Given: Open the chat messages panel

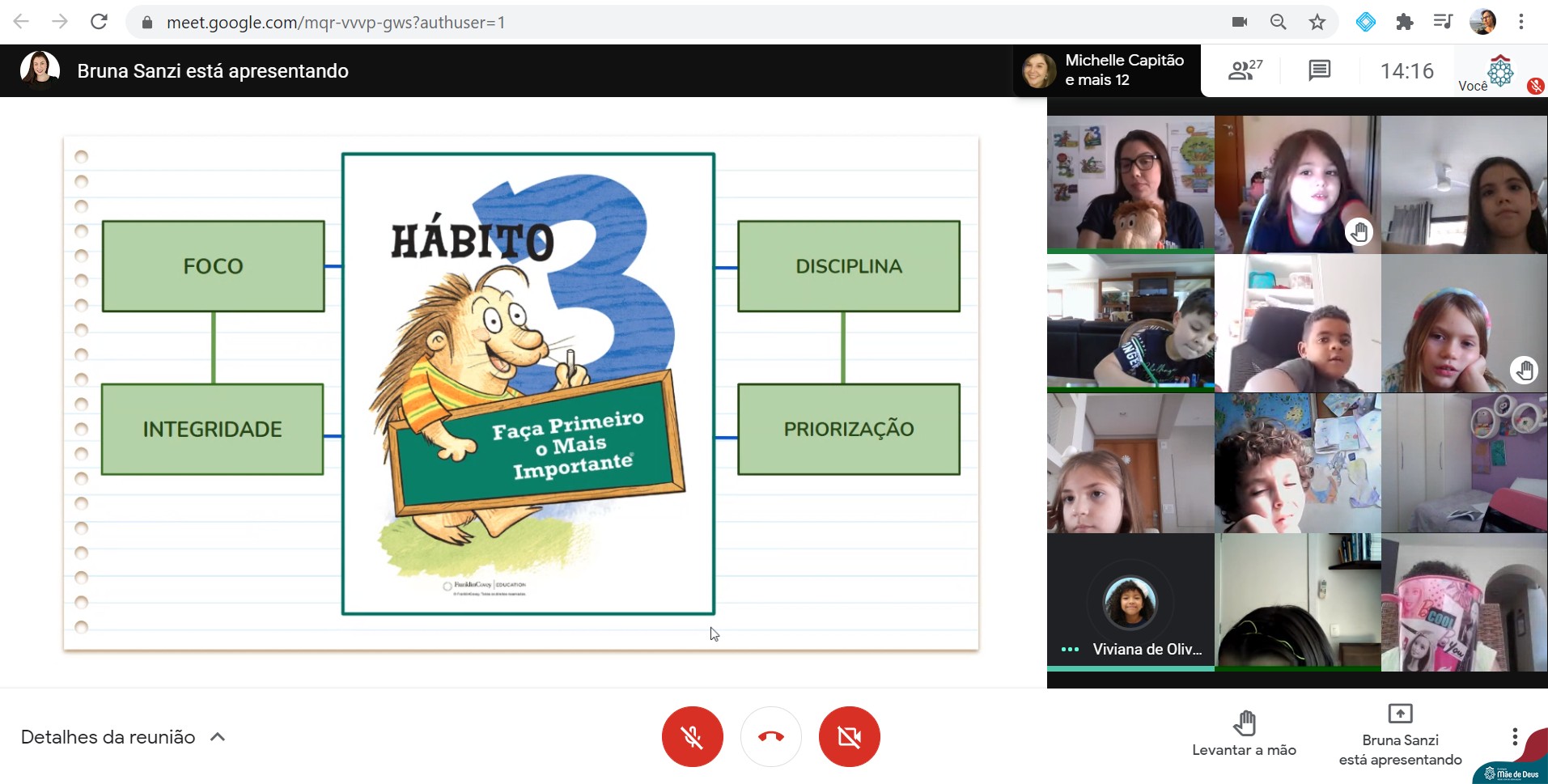Looking at the screenshot, I should (1319, 71).
